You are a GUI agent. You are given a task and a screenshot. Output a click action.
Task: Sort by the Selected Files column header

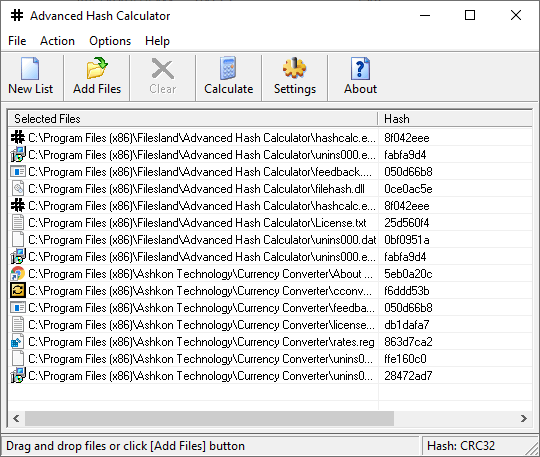click(193, 119)
